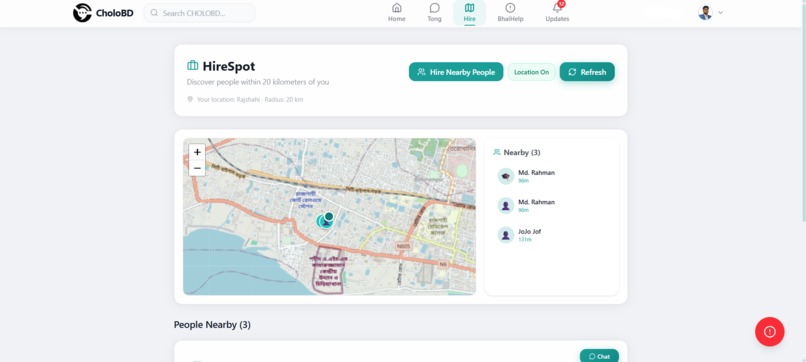Screen dimensions: 806x362
Task: Zoom in on the map
Action: 197,152
